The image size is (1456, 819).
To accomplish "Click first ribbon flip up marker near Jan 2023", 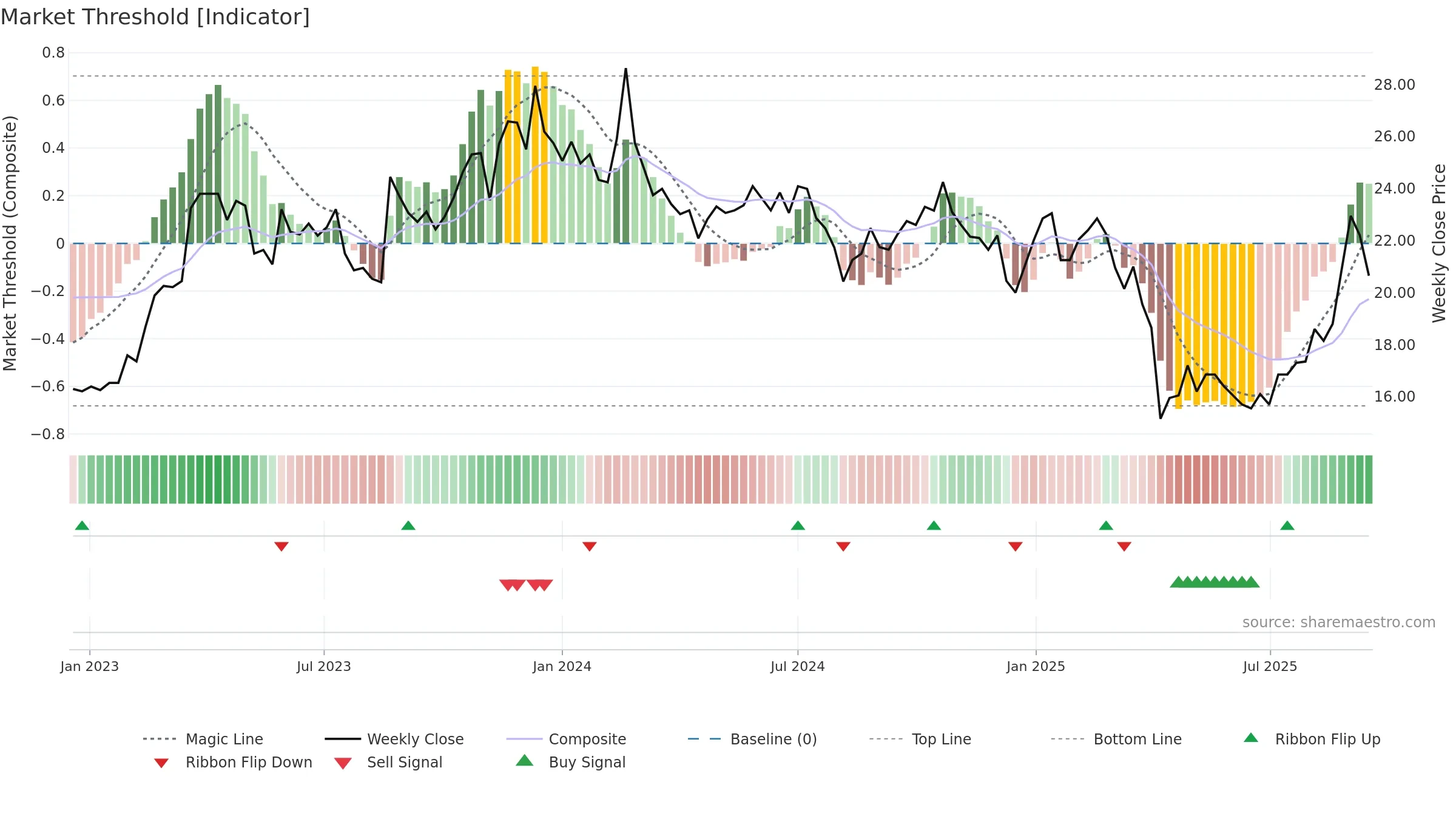I will pos(82,525).
